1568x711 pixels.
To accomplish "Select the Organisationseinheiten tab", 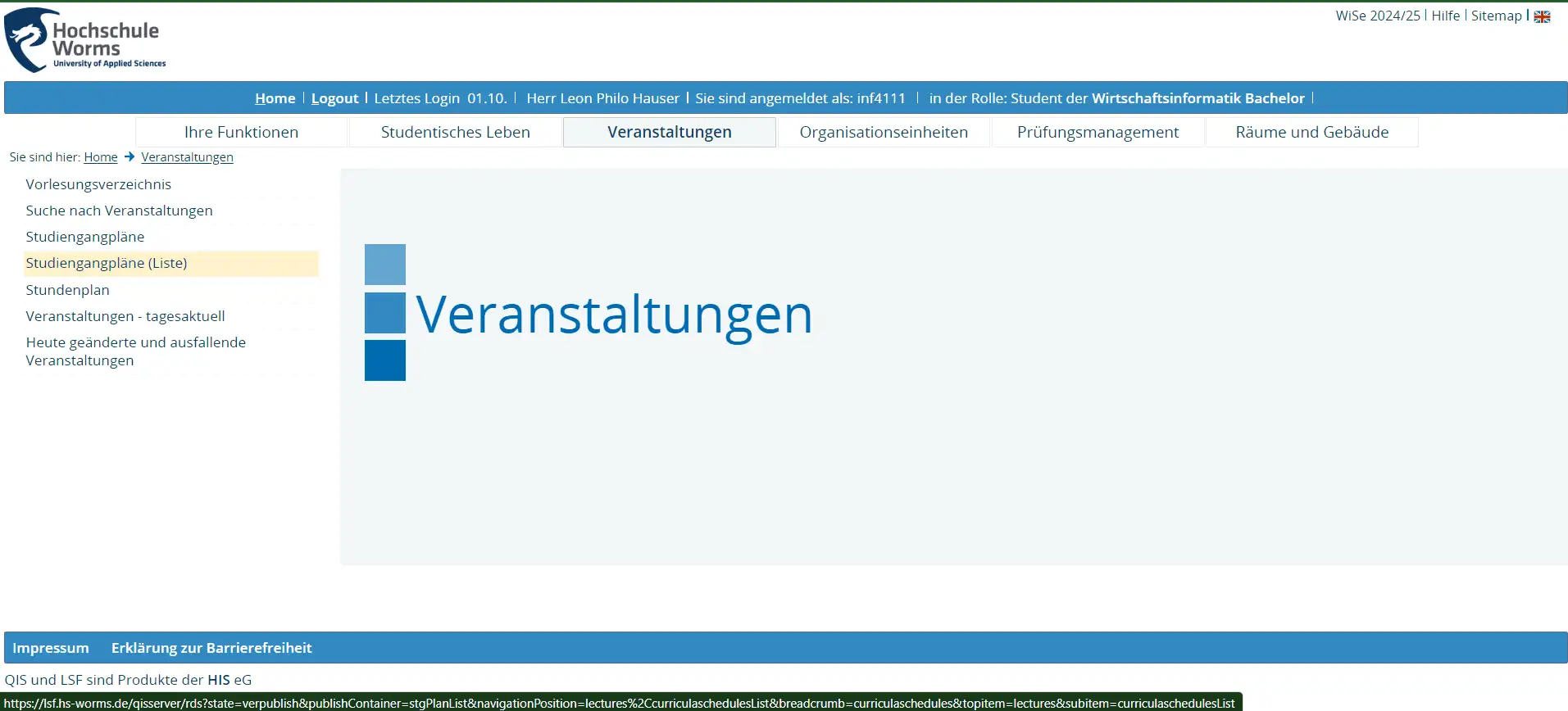I will pyautogui.click(x=884, y=132).
